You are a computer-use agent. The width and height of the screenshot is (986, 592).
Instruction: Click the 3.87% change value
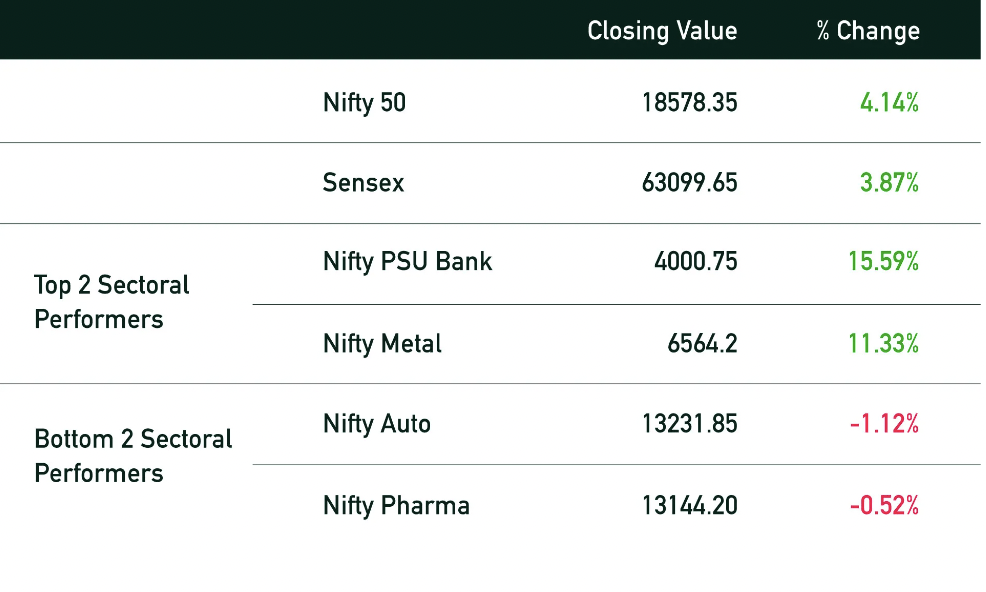click(889, 183)
